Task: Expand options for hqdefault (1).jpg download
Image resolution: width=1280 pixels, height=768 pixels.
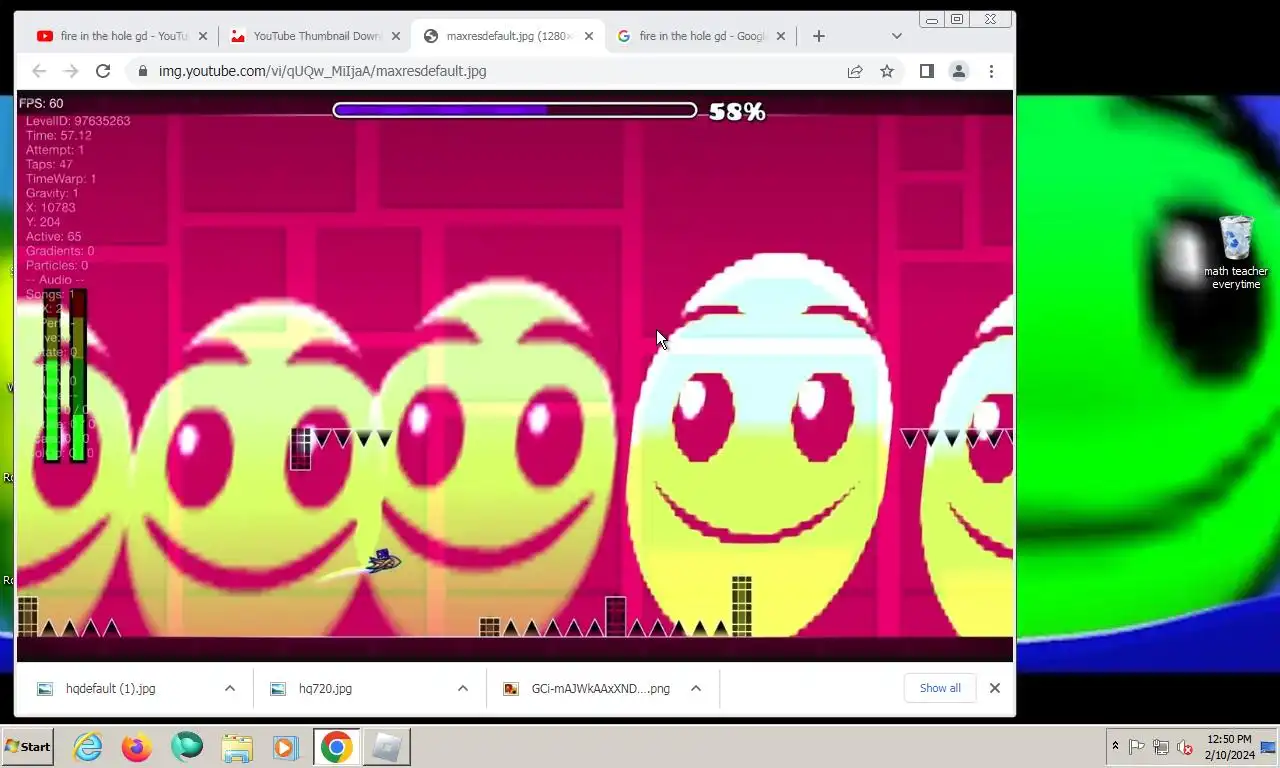Action: tap(230, 688)
